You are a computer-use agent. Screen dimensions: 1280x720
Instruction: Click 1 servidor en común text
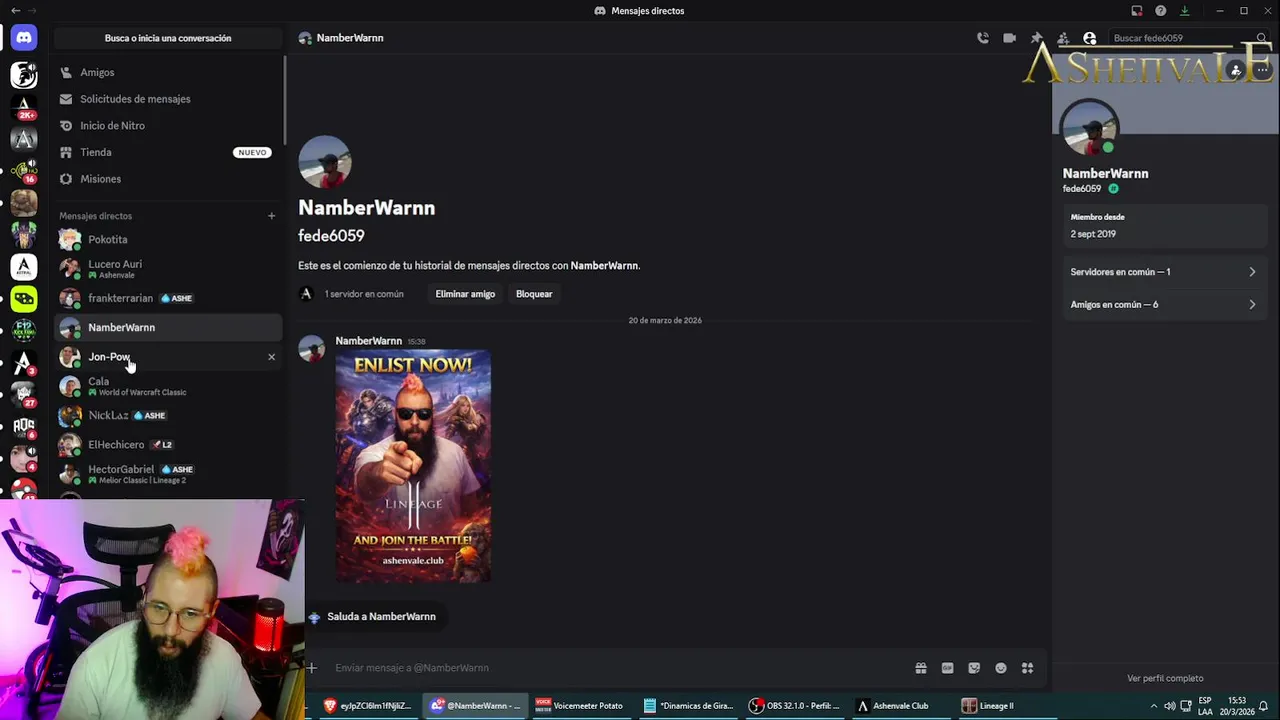tap(364, 294)
